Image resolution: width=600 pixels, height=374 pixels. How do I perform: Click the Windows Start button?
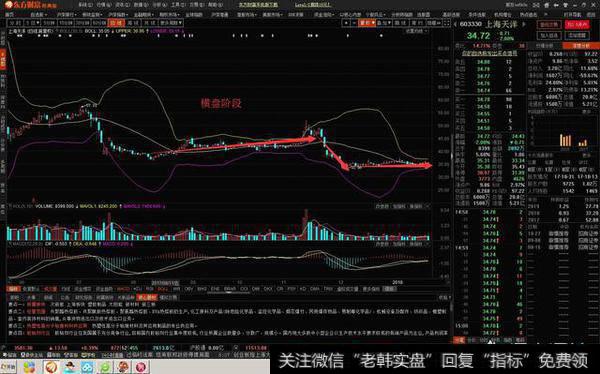point(8,366)
